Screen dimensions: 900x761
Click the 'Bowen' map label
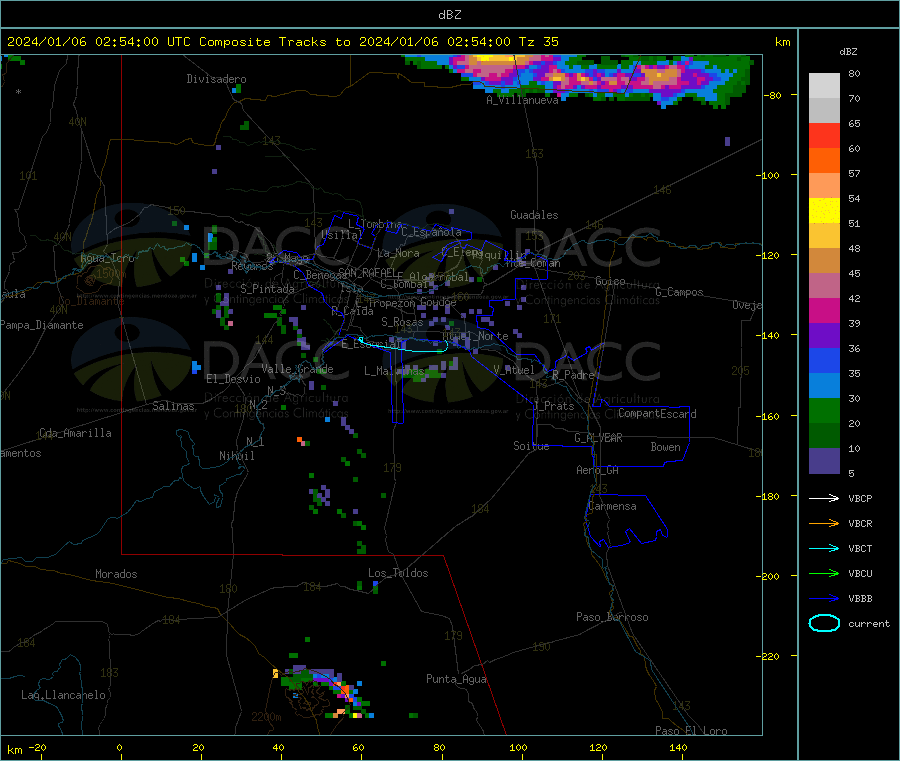665,447
